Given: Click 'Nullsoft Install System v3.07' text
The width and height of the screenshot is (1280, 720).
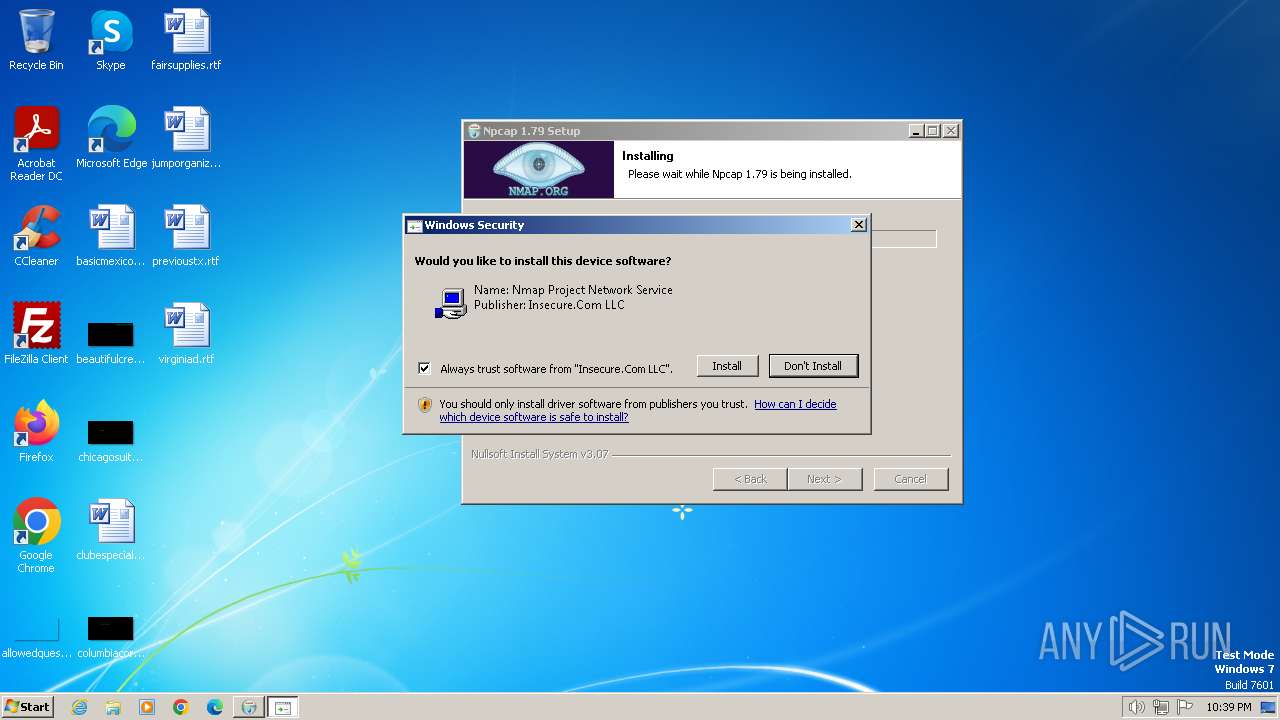Looking at the screenshot, I should (539, 454).
